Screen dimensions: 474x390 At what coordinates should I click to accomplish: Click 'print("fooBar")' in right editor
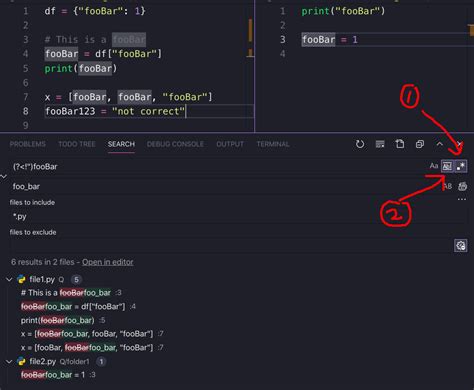[x=343, y=11]
